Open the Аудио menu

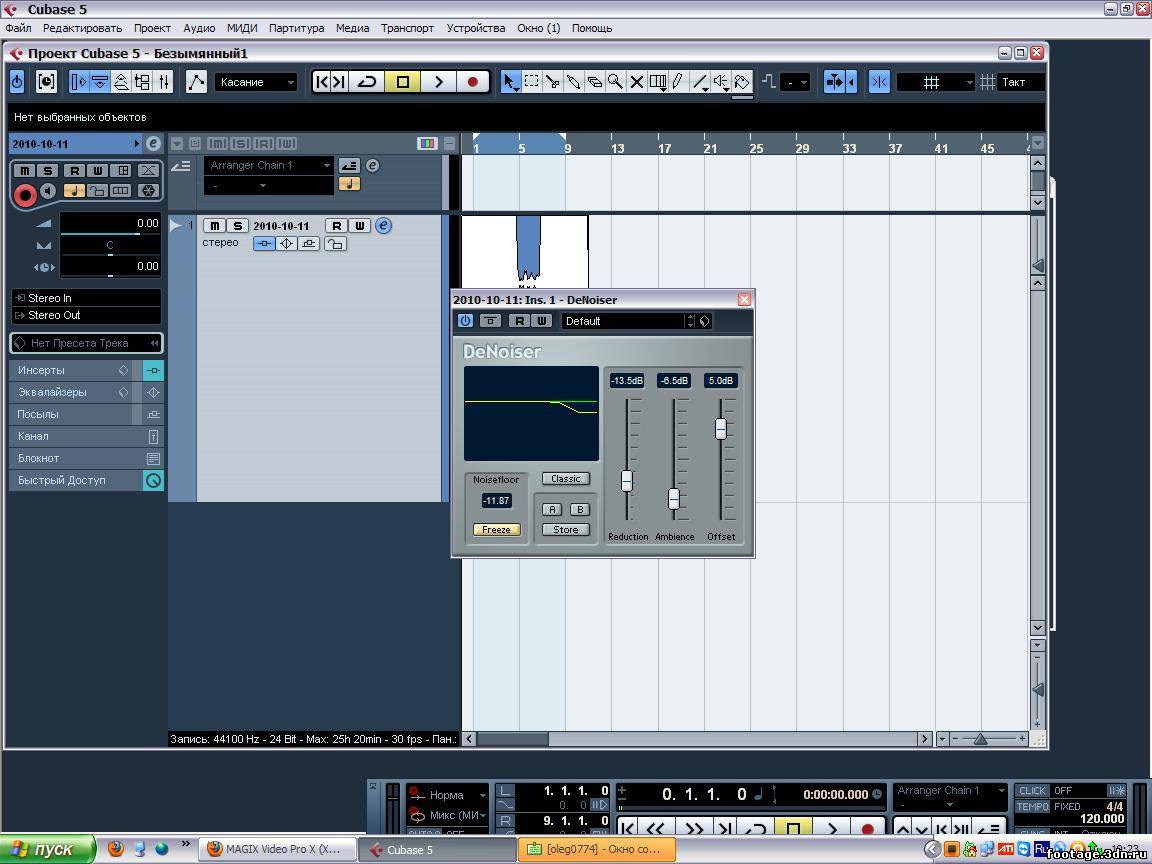click(199, 28)
